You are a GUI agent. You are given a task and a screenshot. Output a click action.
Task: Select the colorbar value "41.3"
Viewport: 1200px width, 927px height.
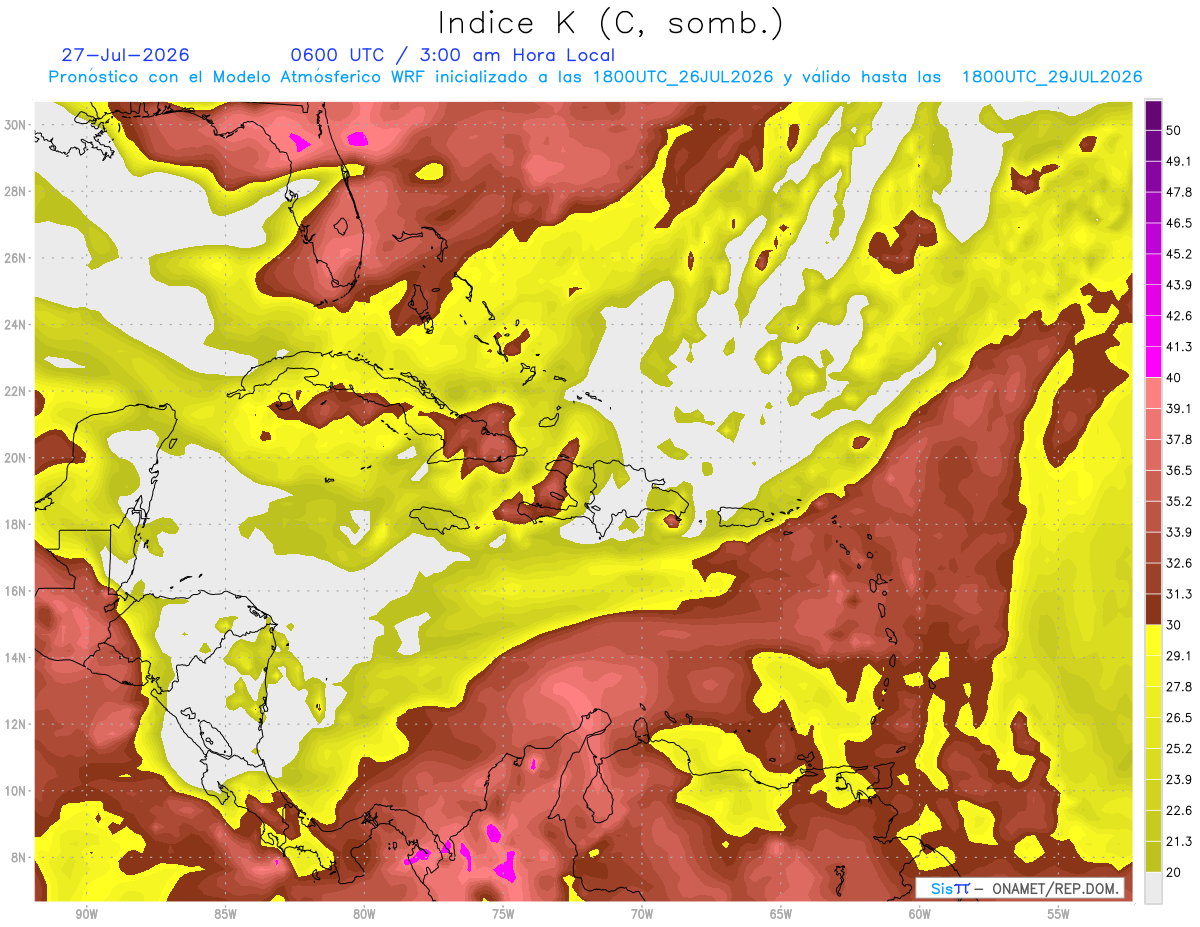(x=1179, y=347)
